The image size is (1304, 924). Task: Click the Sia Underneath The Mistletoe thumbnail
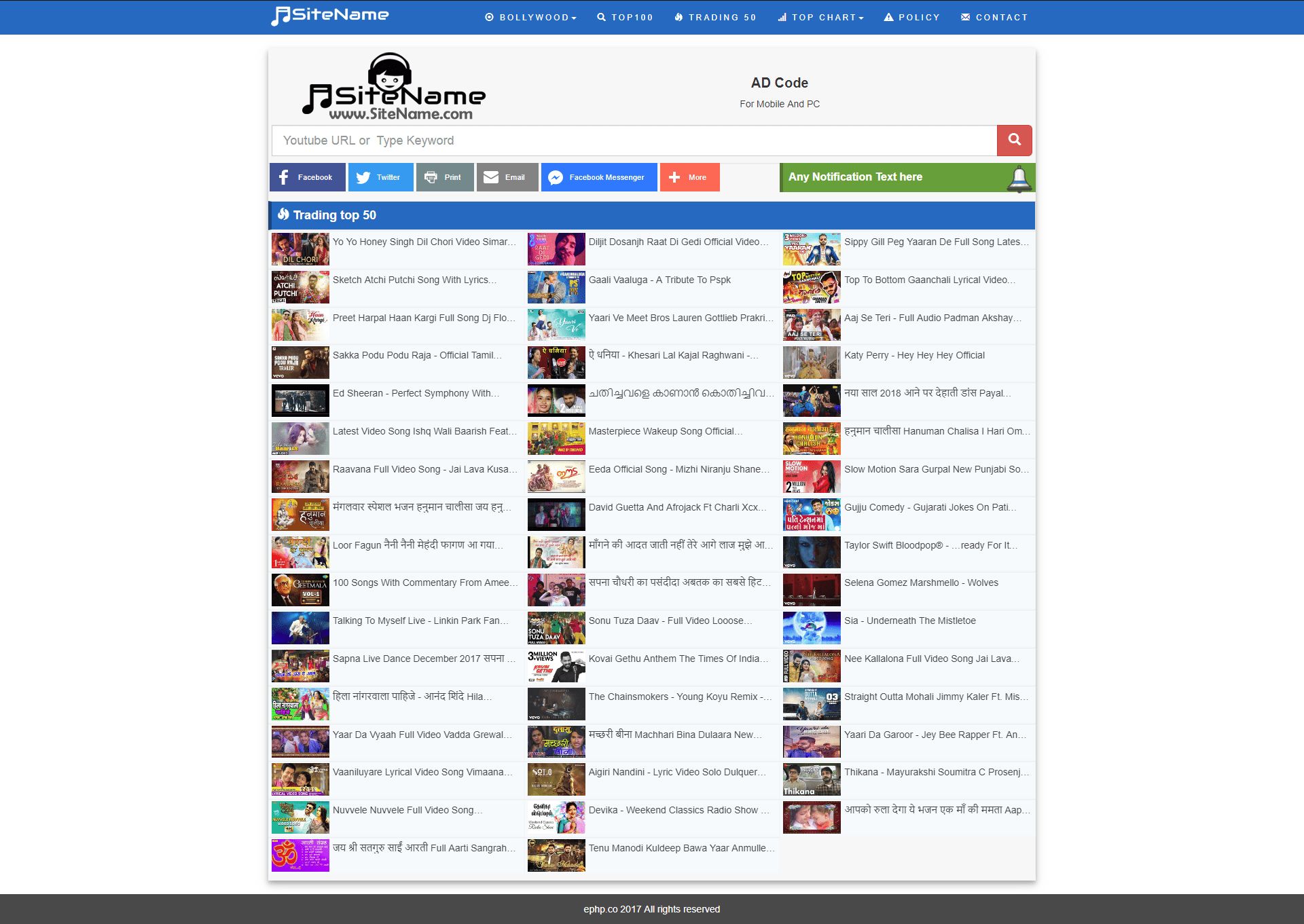tap(812, 628)
